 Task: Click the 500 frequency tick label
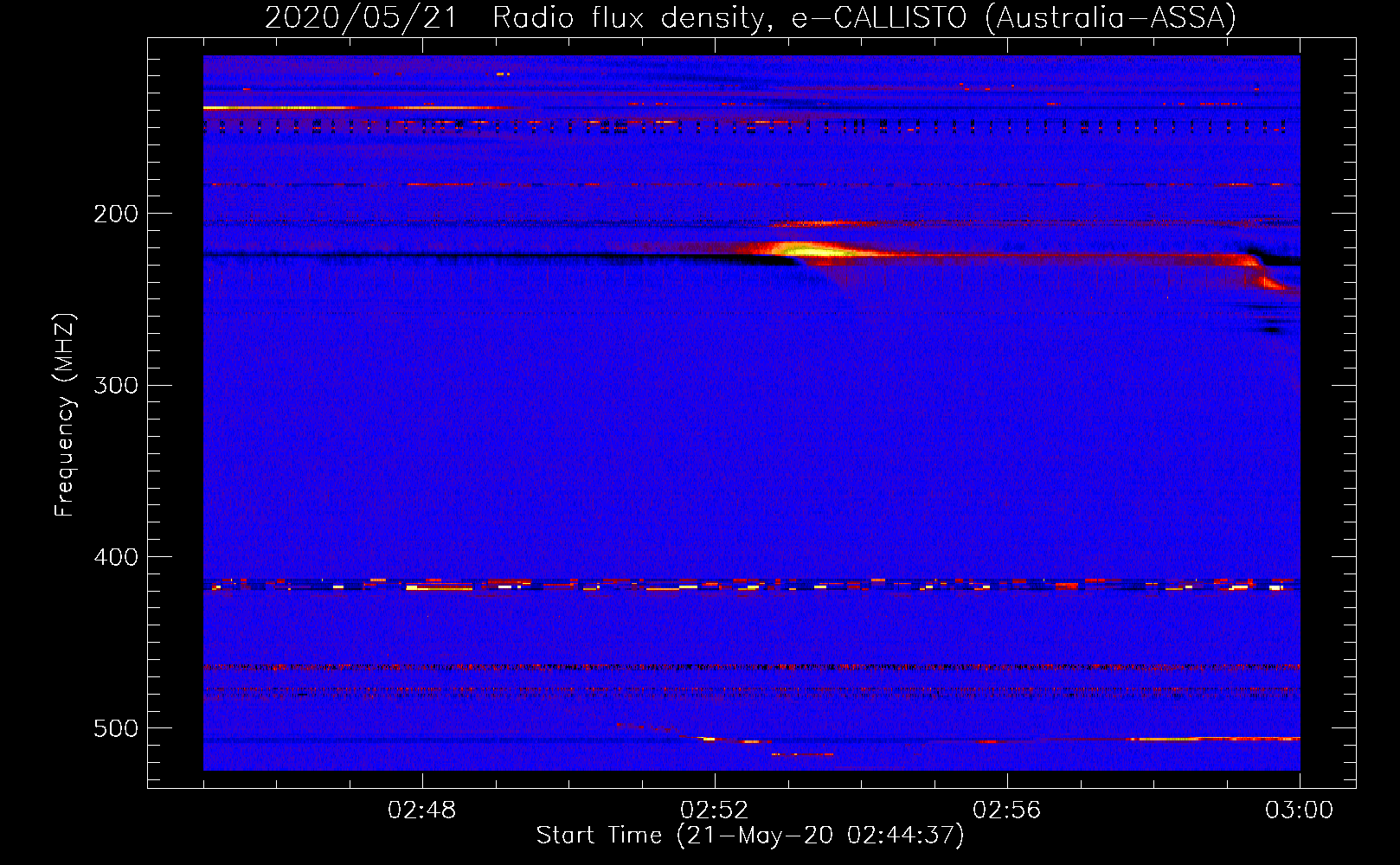[116, 728]
